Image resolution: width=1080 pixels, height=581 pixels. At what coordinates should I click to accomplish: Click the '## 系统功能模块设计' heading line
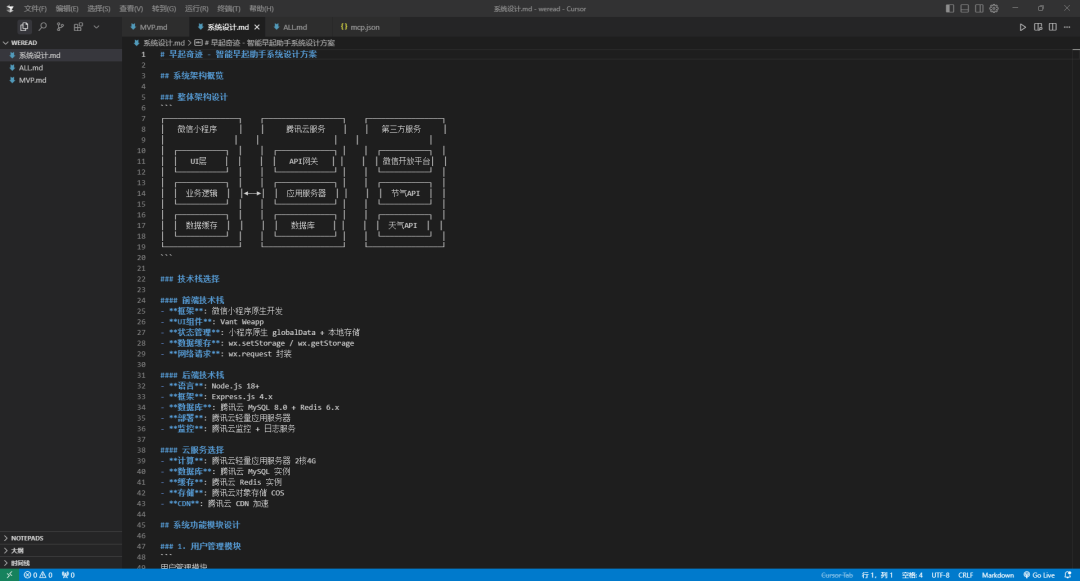[200, 525]
